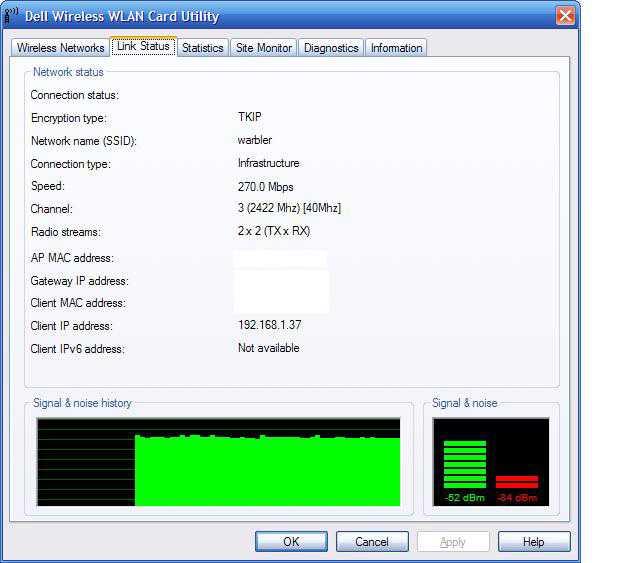Screen dimensions: 640x563
Task: Click the '-52 dBm' signal reading
Action: click(x=465, y=498)
